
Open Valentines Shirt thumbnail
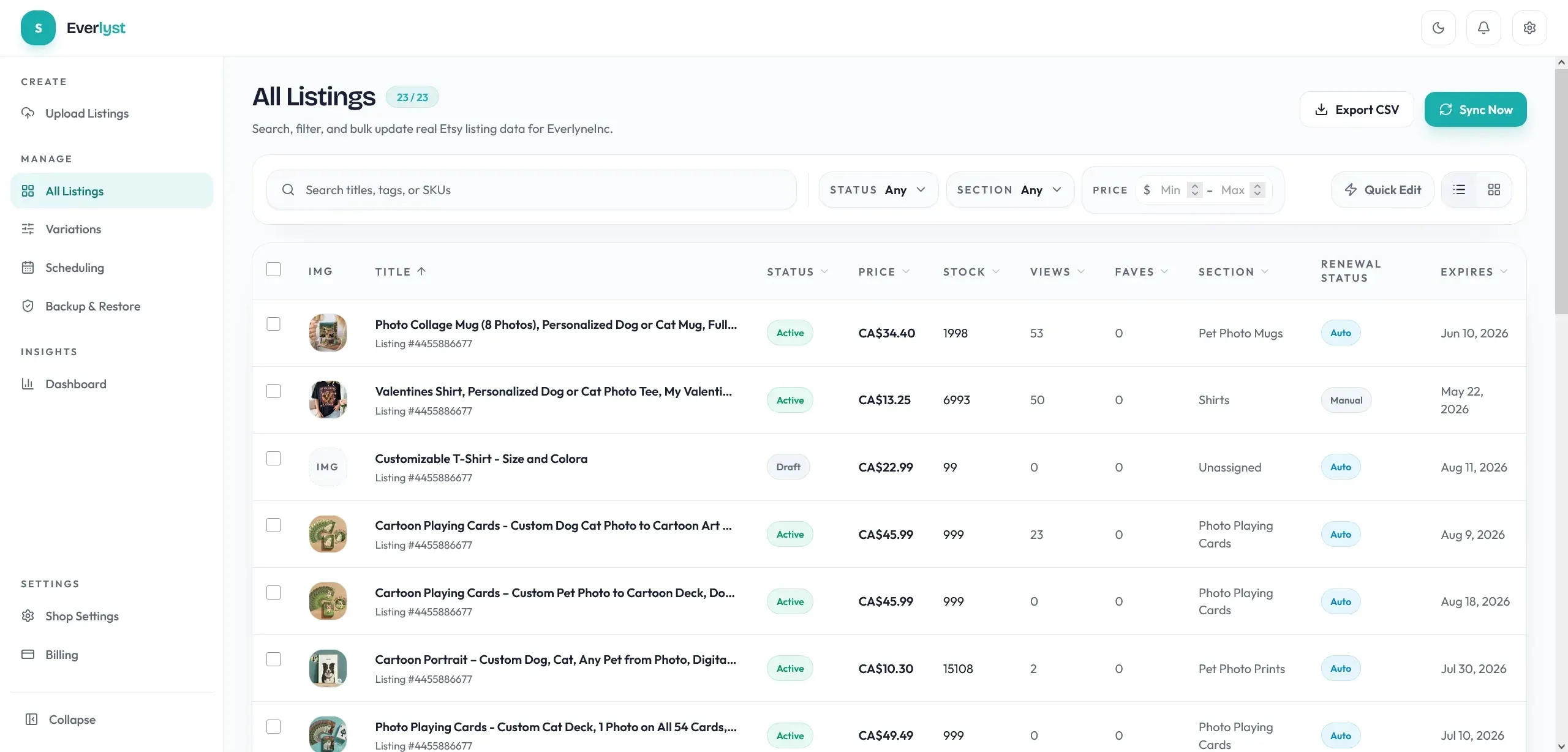click(328, 400)
